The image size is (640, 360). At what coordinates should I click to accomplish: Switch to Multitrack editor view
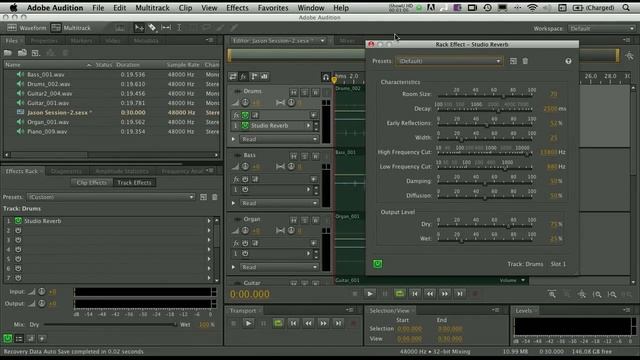(71, 28)
